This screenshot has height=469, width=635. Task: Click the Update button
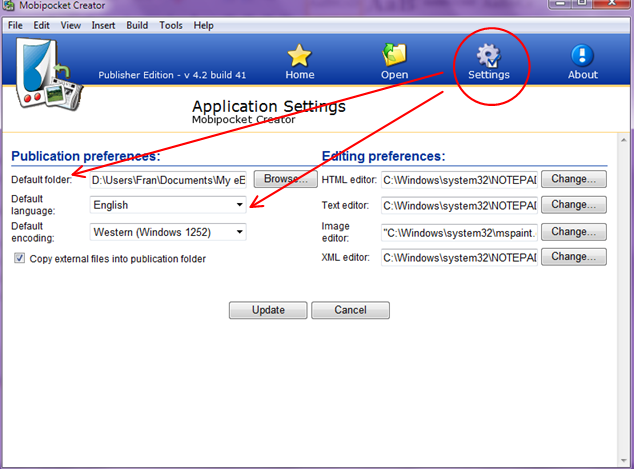(x=268, y=310)
